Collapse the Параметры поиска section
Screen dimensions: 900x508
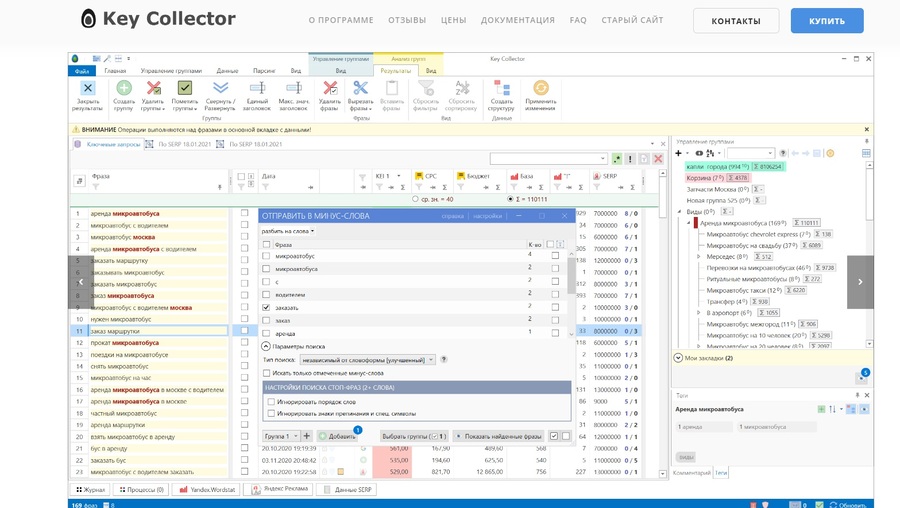(x=267, y=346)
